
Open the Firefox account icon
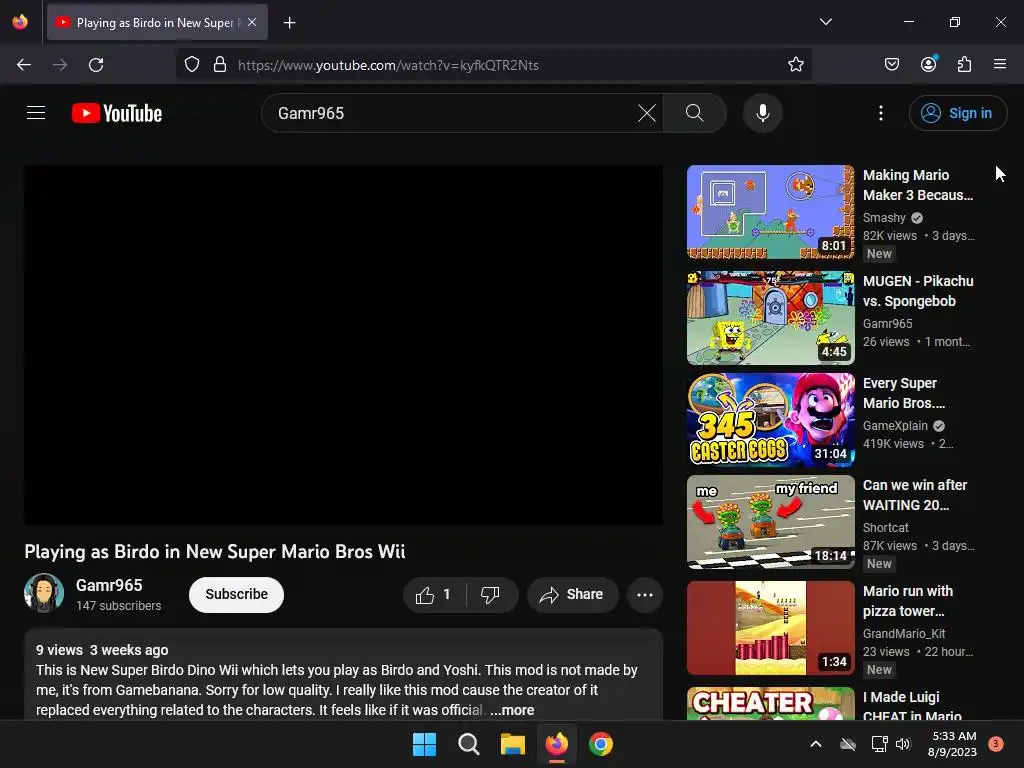click(x=928, y=64)
